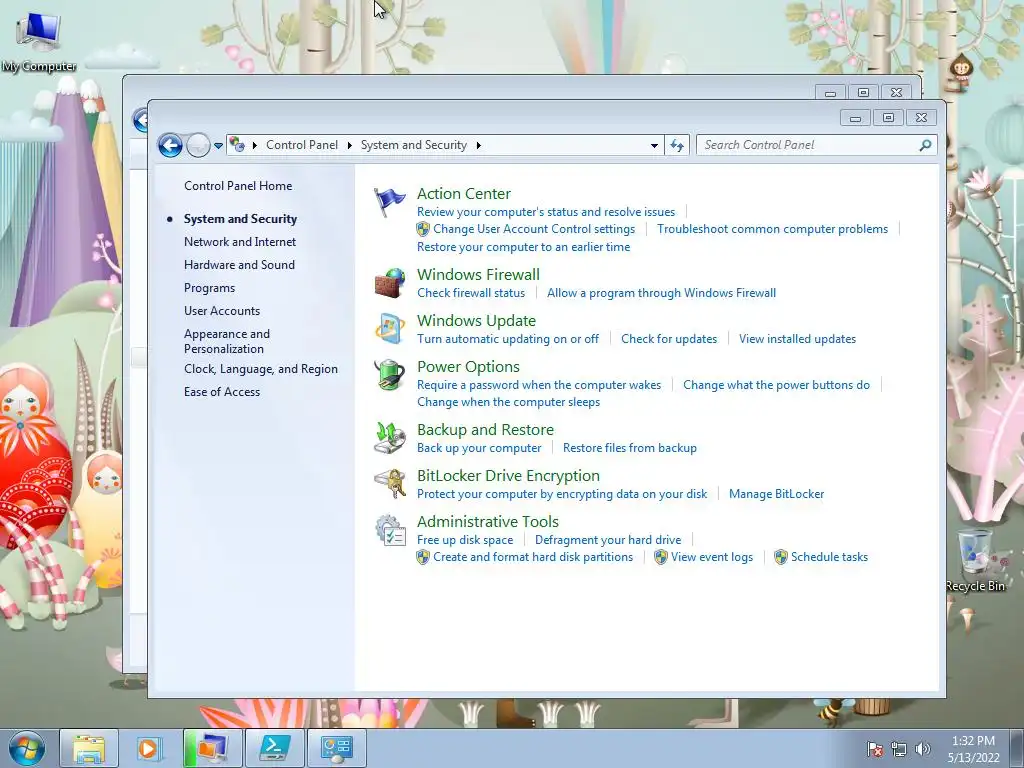Open Appearance and Personalization category
Viewport: 1024px width, 768px height.
click(227, 341)
